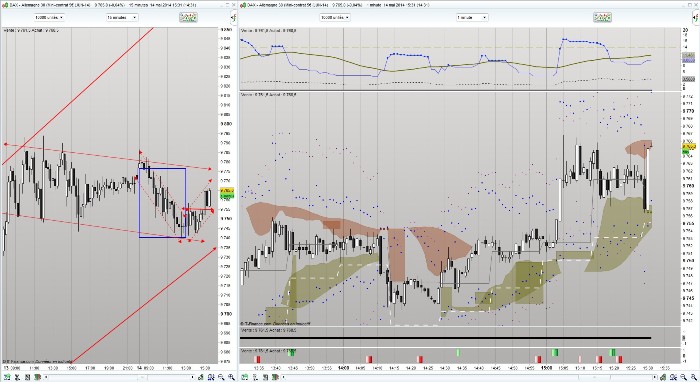
Task: Click the DAX window icon in the left chart title bar
Action: [x=4, y=5]
